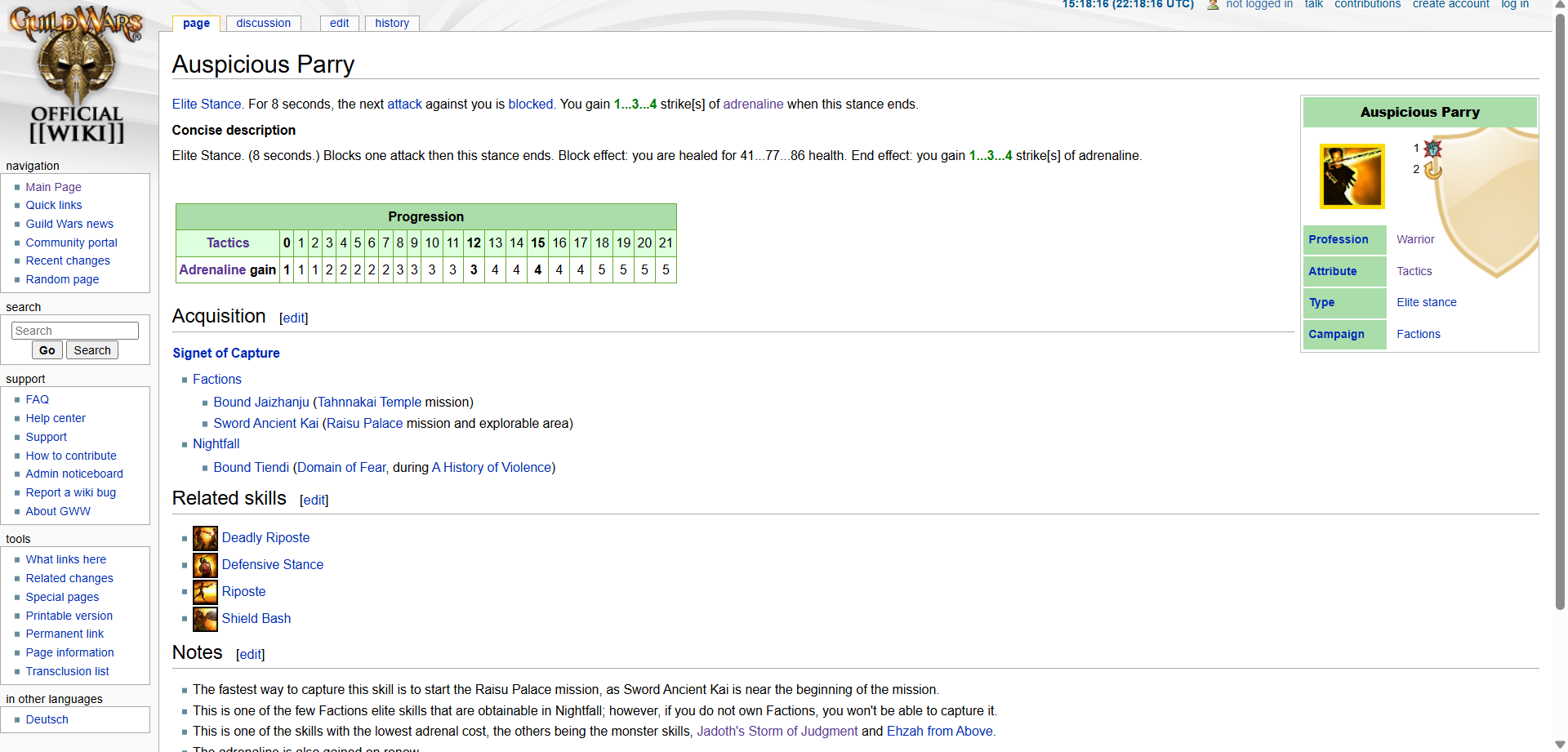
Task: Open Page information
Action: coord(69,652)
